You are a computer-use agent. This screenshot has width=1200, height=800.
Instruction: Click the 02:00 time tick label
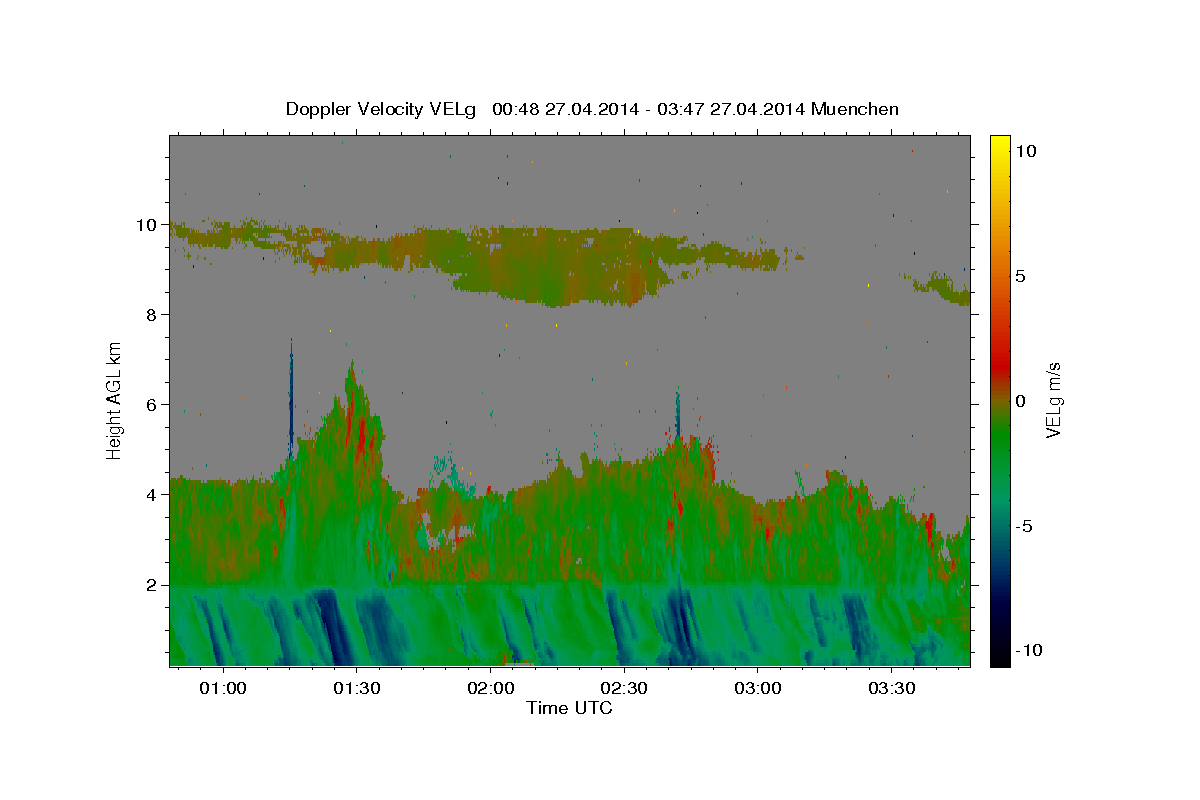click(x=490, y=688)
